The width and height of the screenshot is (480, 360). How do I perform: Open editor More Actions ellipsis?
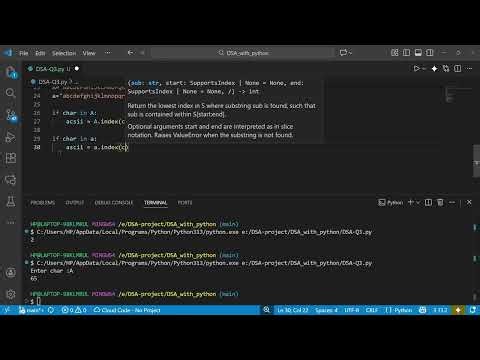(x=469, y=69)
